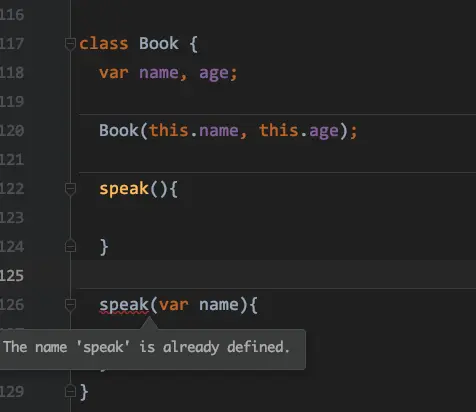This screenshot has height=412, width=476.
Task: Click line number 120 in the gutter
Action: (x=12, y=131)
